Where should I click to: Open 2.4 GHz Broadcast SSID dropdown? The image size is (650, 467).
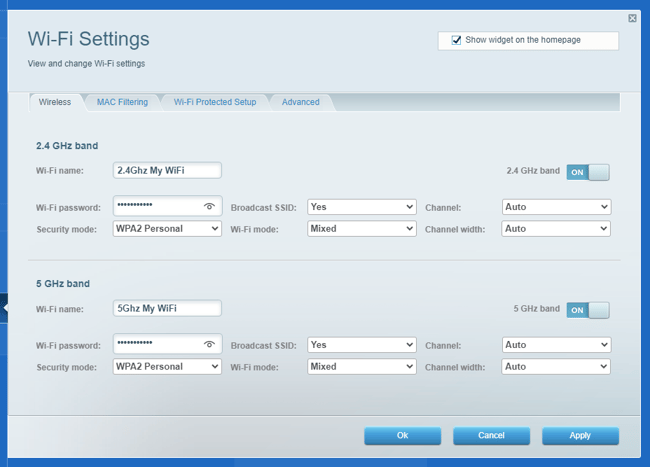pyautogui.click(x=361, y=207)
